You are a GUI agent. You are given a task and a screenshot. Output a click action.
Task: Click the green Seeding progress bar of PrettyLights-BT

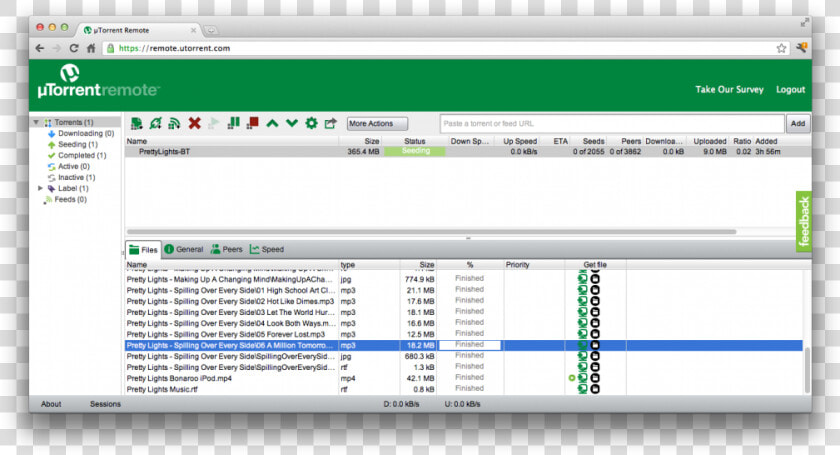(x=415, y=152)
